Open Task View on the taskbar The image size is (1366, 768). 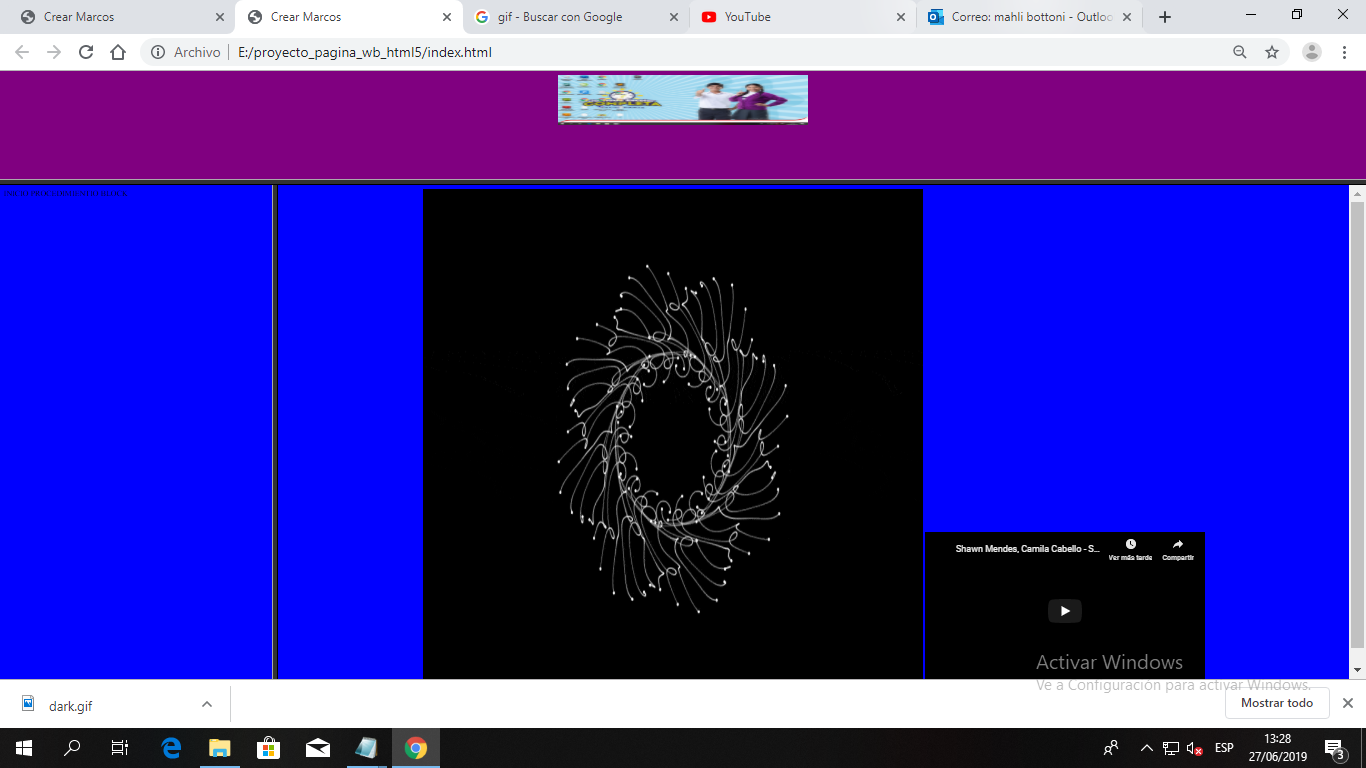tap(120, 748)
